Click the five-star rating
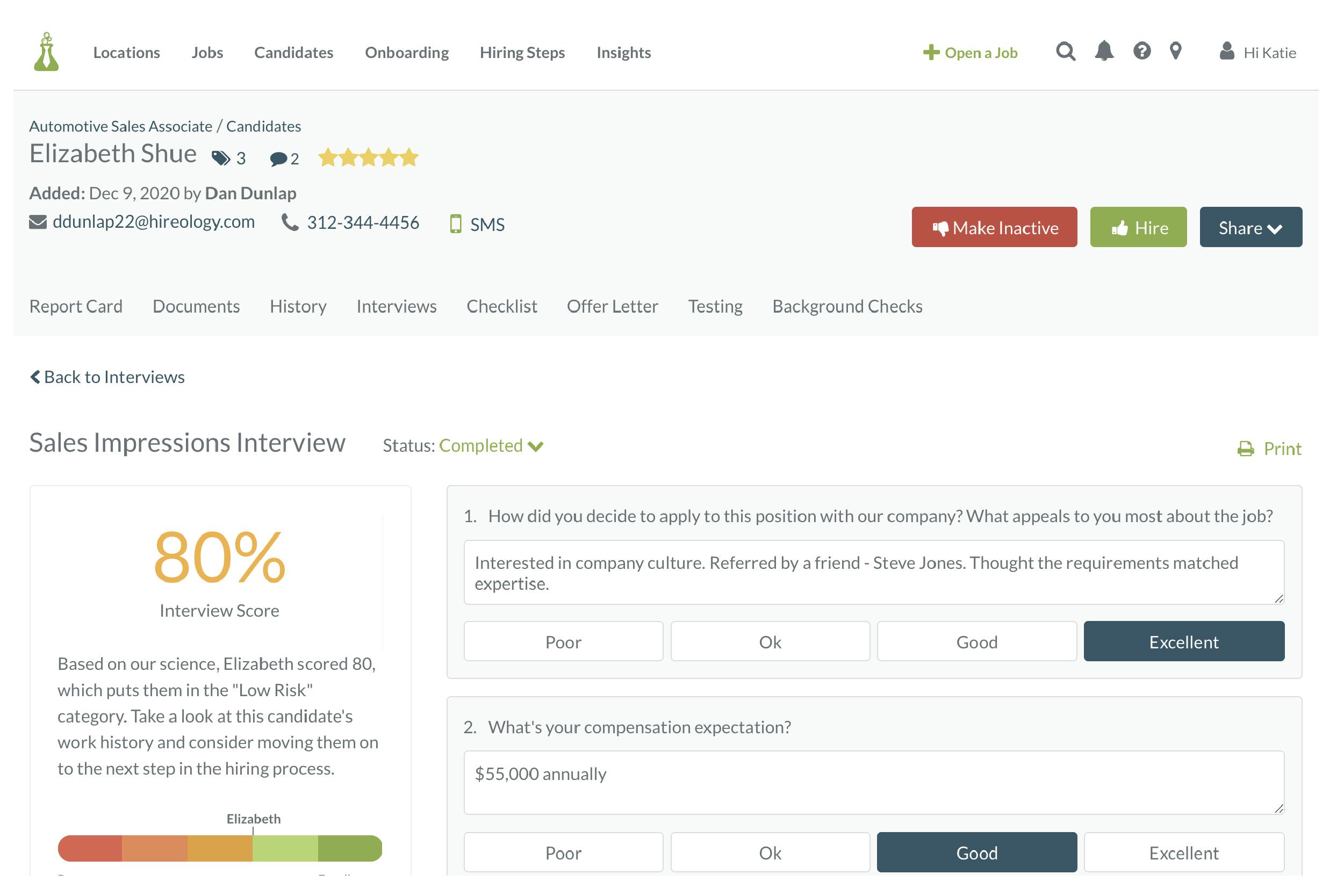Screen dimensions: 1344x896 point(369,157)
